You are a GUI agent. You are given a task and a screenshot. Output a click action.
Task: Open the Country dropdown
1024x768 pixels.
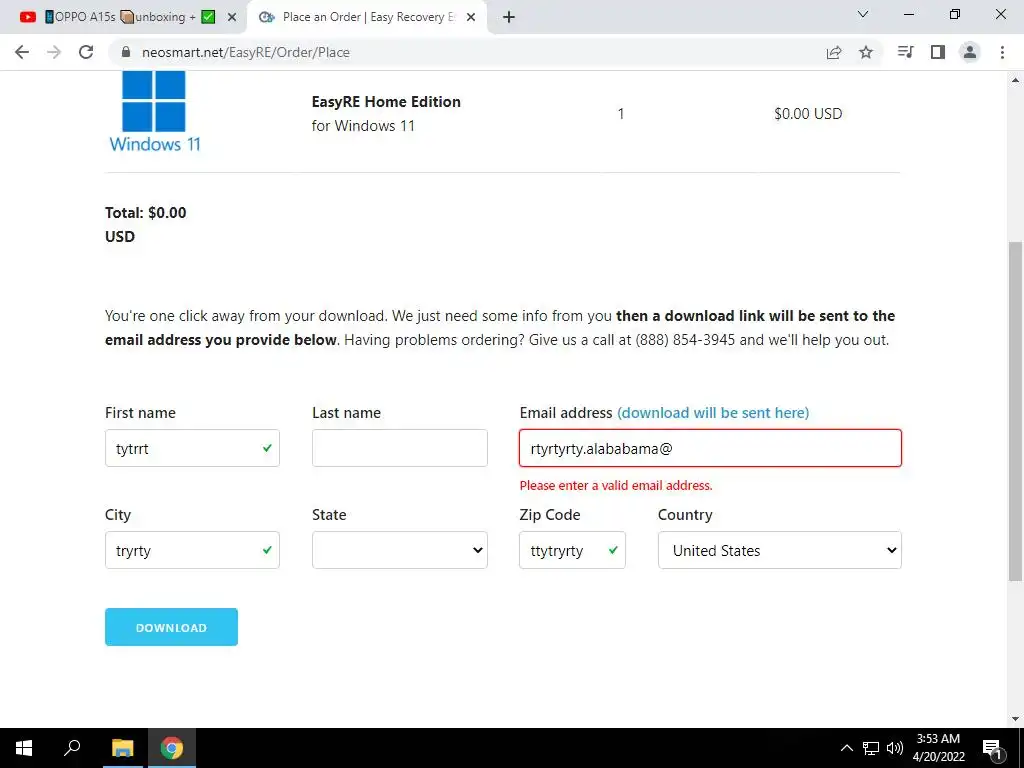[780, 550]
